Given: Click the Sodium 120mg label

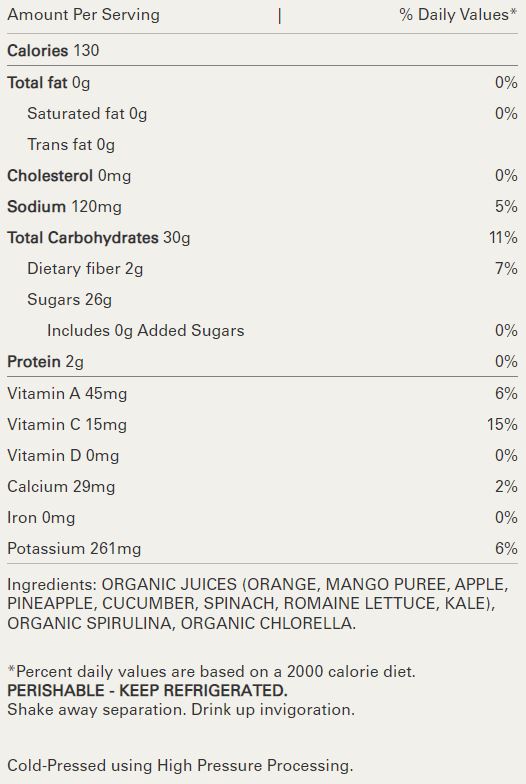Looking at the screenshot, I should (x=64, y=206).
